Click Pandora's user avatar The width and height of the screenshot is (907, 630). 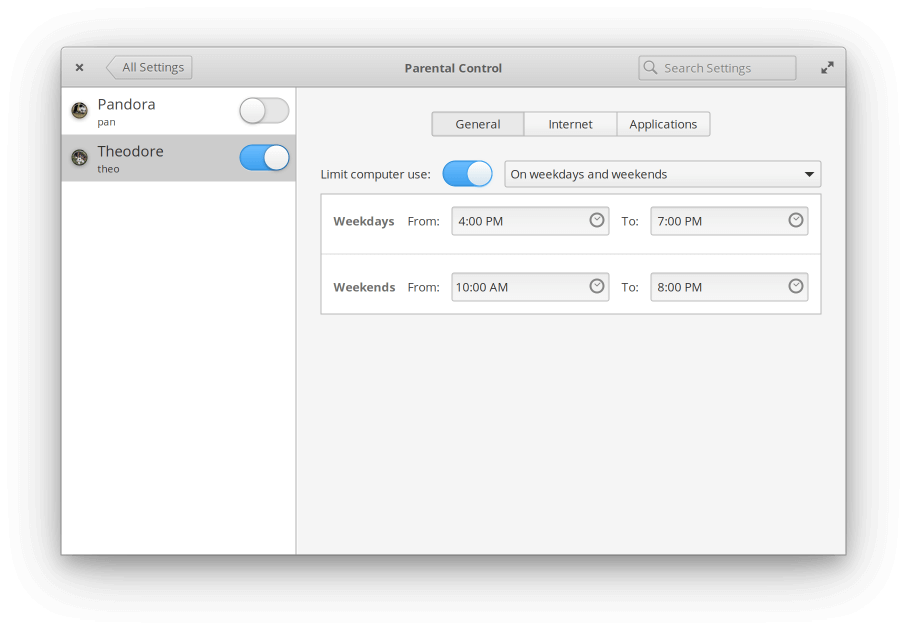click(x=79, y=109)
